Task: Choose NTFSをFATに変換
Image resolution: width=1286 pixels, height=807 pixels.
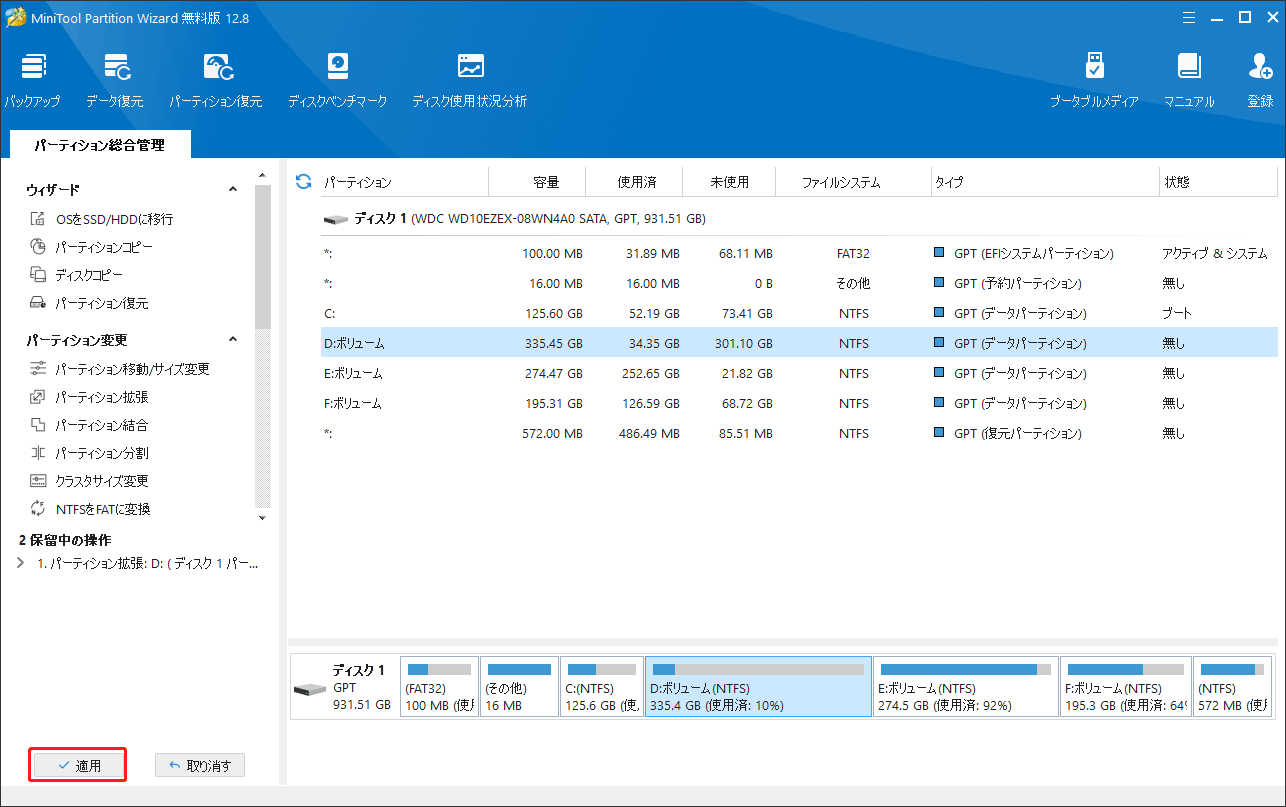Action: coord(90,509)
